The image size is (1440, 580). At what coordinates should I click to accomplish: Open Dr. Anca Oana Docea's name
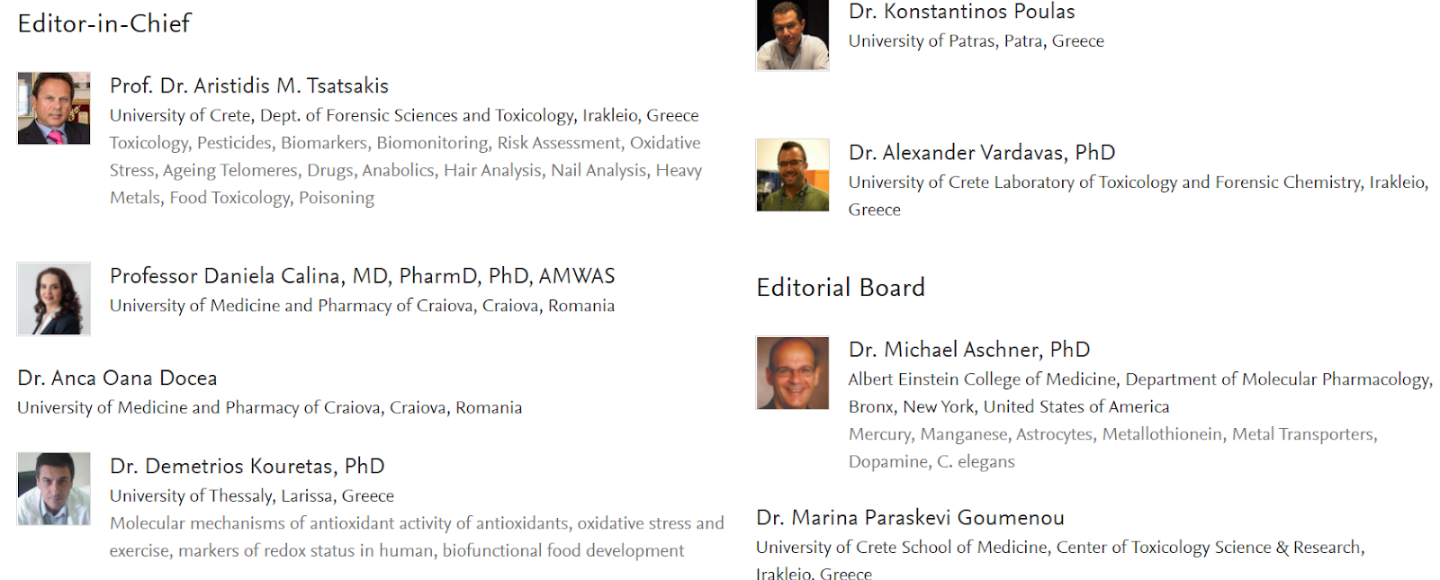point(117,378)
